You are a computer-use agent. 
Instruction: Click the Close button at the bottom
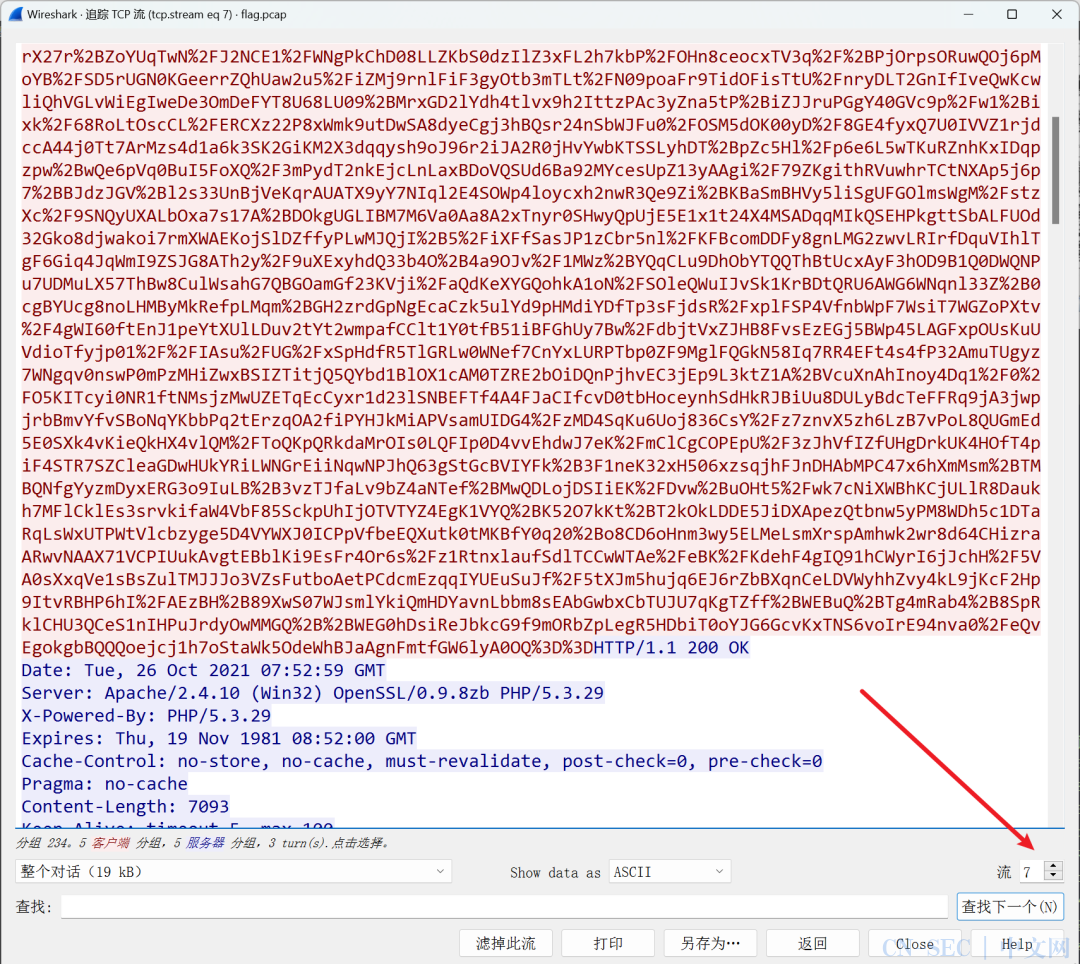tap(914, 944)
